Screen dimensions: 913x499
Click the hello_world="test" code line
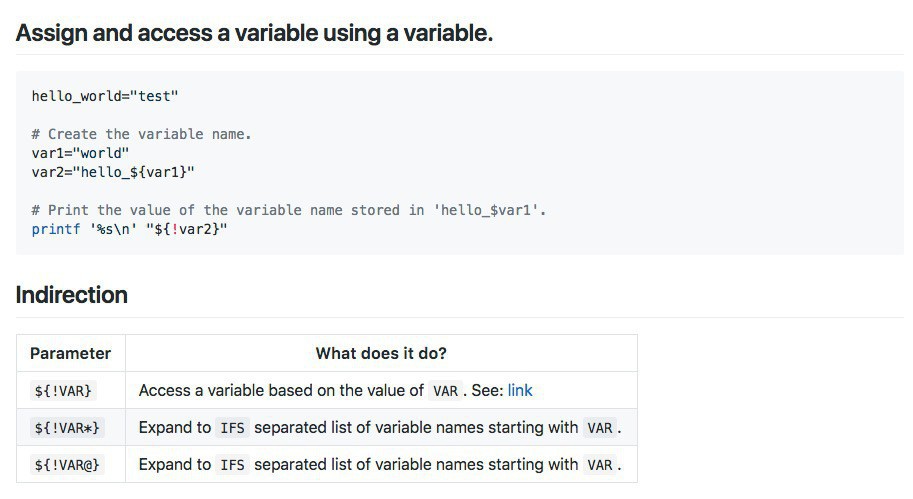point(105,96)
